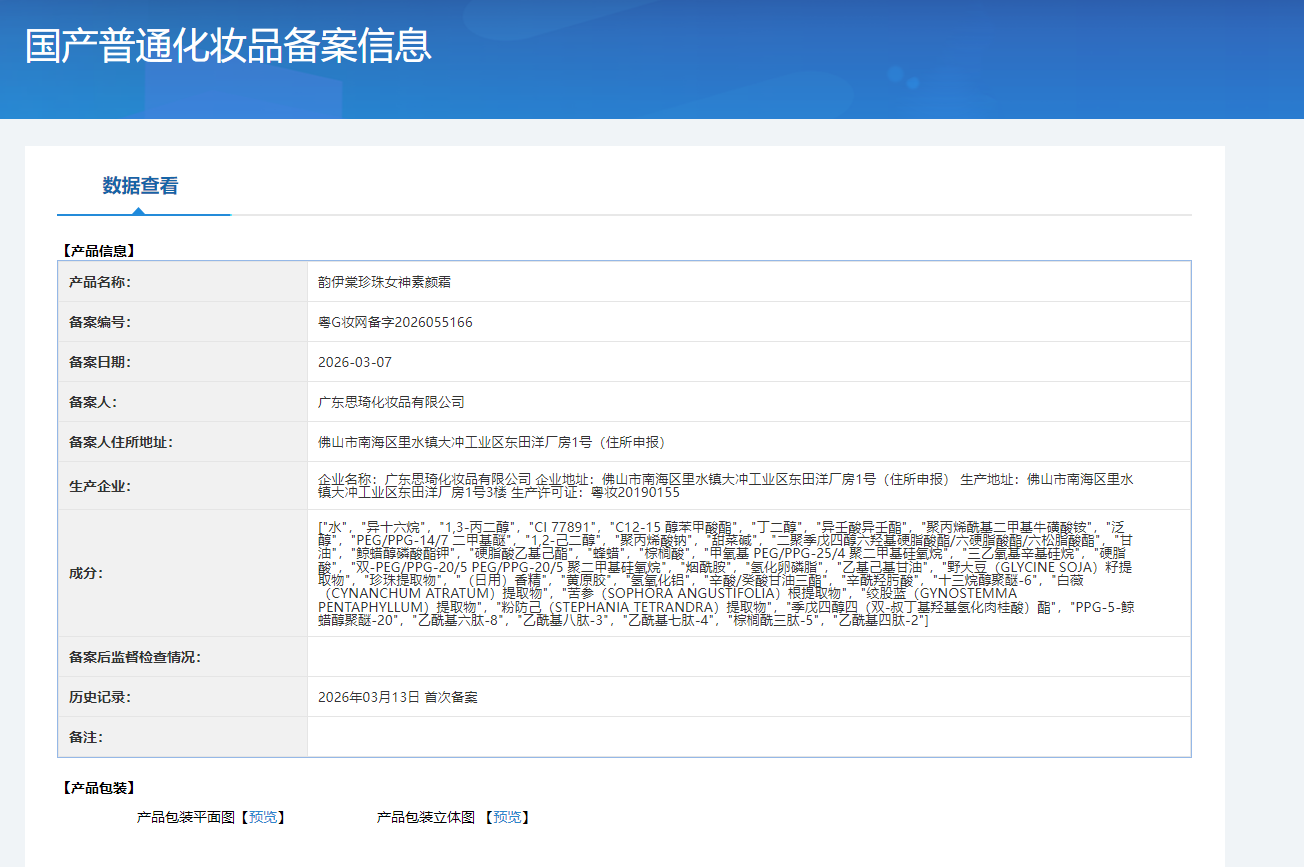Click the page title 国产普通化妆品备案信息
1304x867 pixels.
tap(229, 46)
